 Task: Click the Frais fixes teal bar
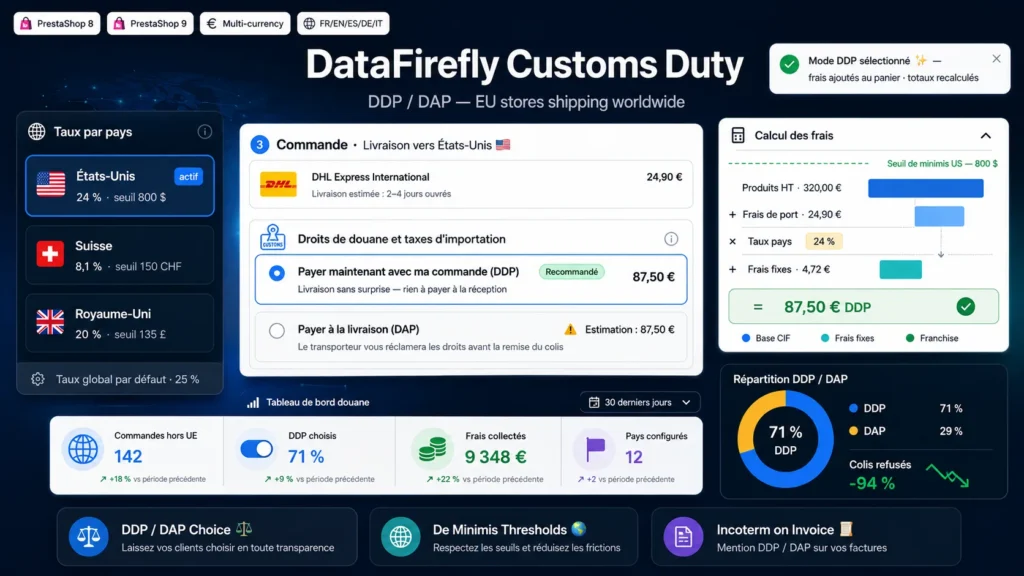coord(901,269)
